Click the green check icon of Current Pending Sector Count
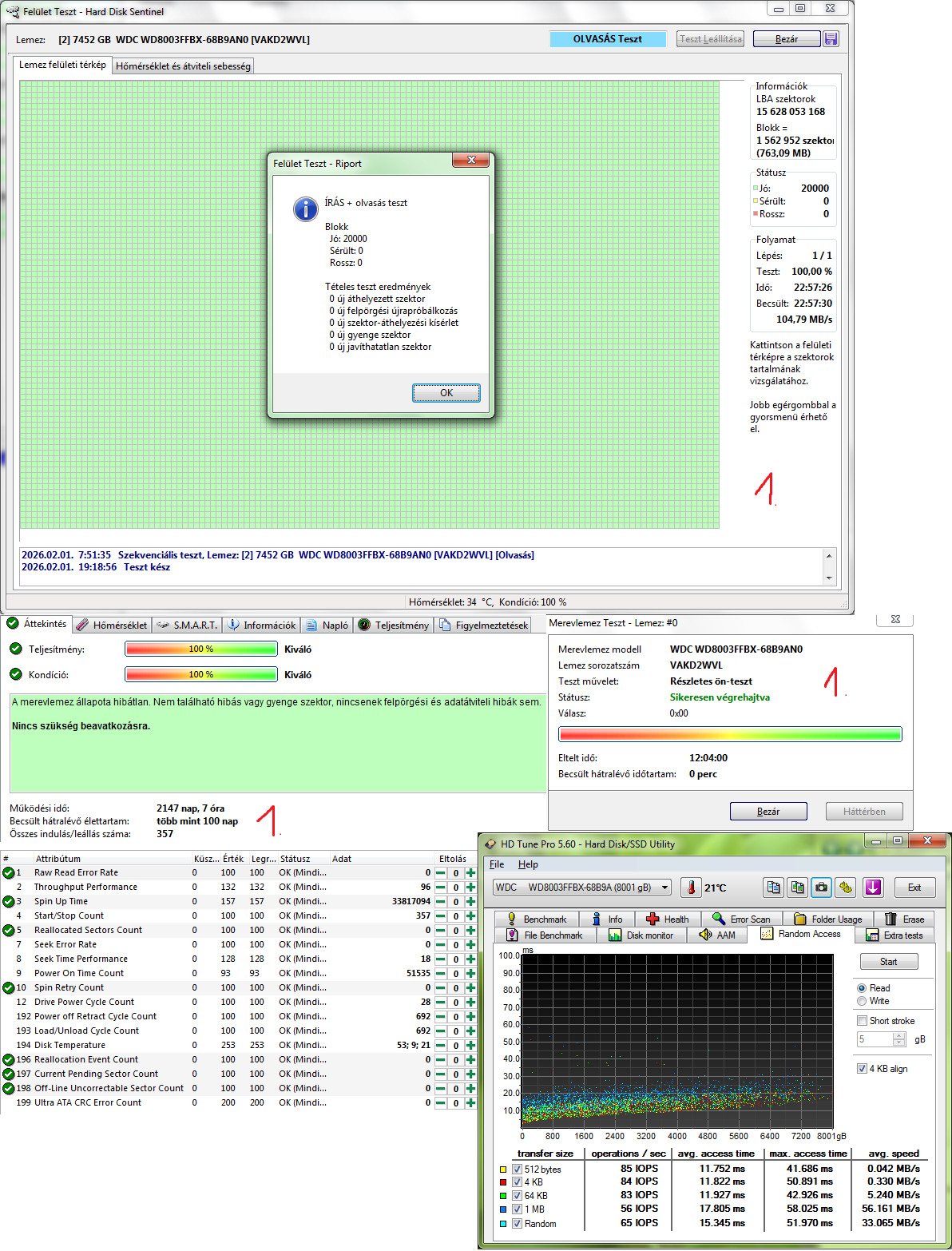Image resolution: width=952 pixels, height=1251 pixels. (9, 1074)
